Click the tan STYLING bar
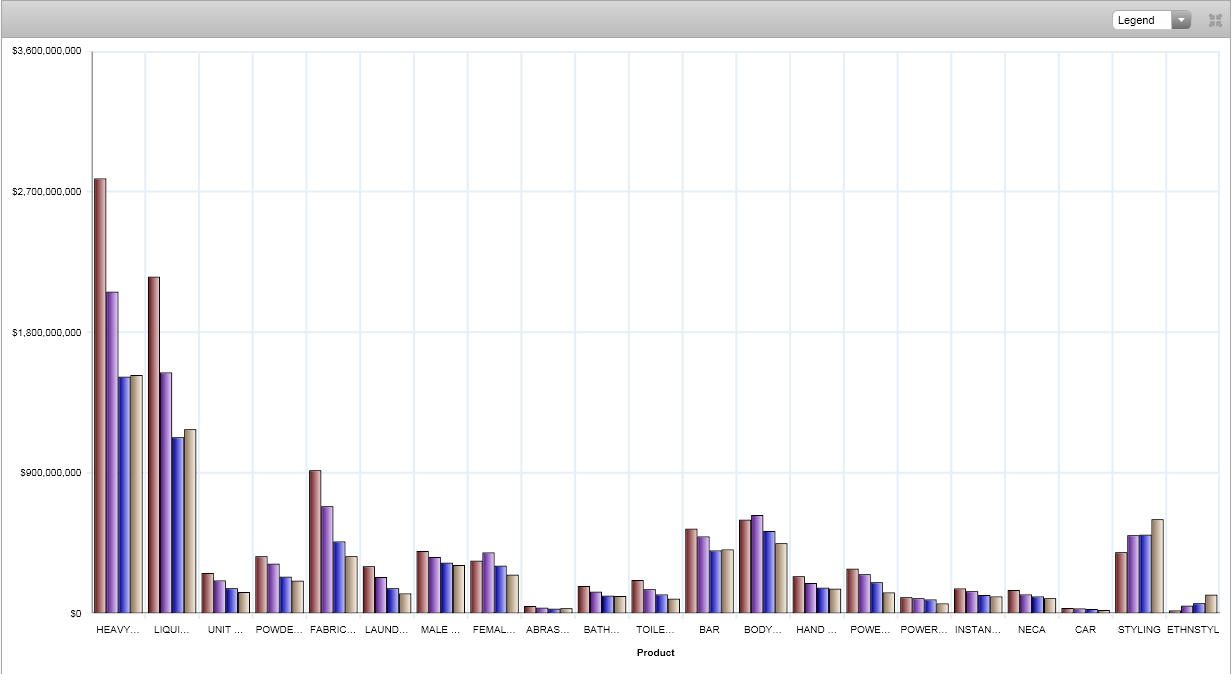Screen dimensions: 1232x684 pyautogui.click(x=1157, y=566)
